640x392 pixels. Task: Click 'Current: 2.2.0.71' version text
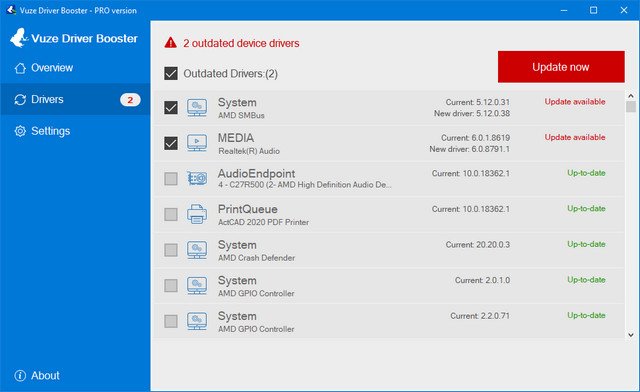pyautogui.click(x=480, y=316)
